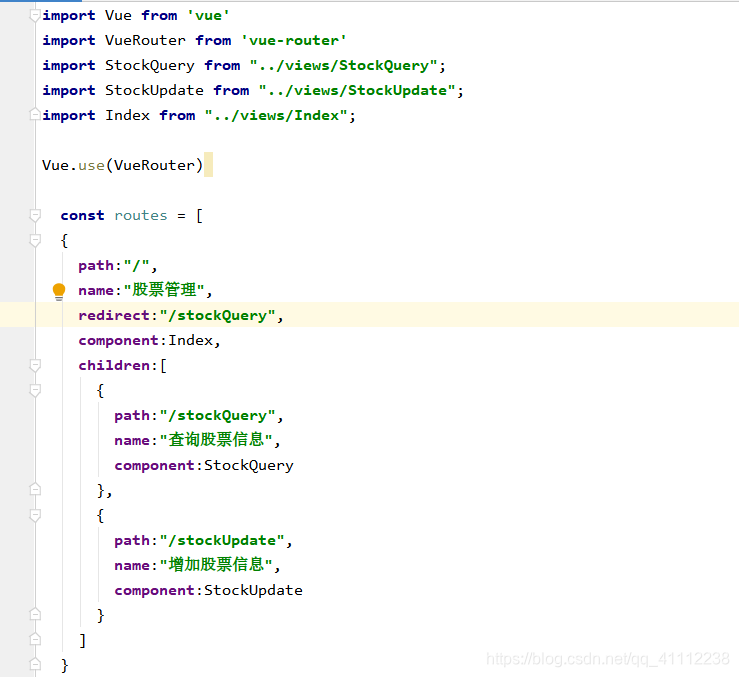Click the name string "股票管理"
This screenshot has width=739, height=677.
coord(164,290)
